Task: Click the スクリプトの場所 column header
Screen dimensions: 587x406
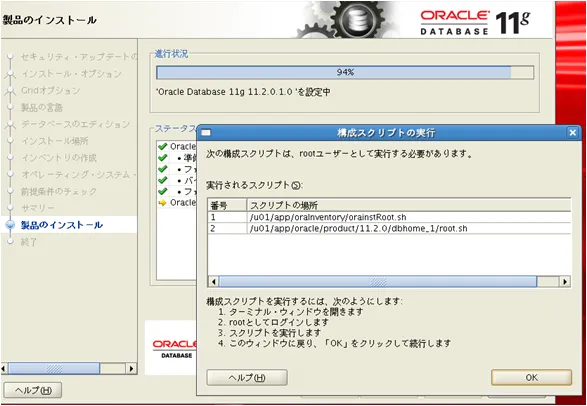Action: [x=409, y=205]
